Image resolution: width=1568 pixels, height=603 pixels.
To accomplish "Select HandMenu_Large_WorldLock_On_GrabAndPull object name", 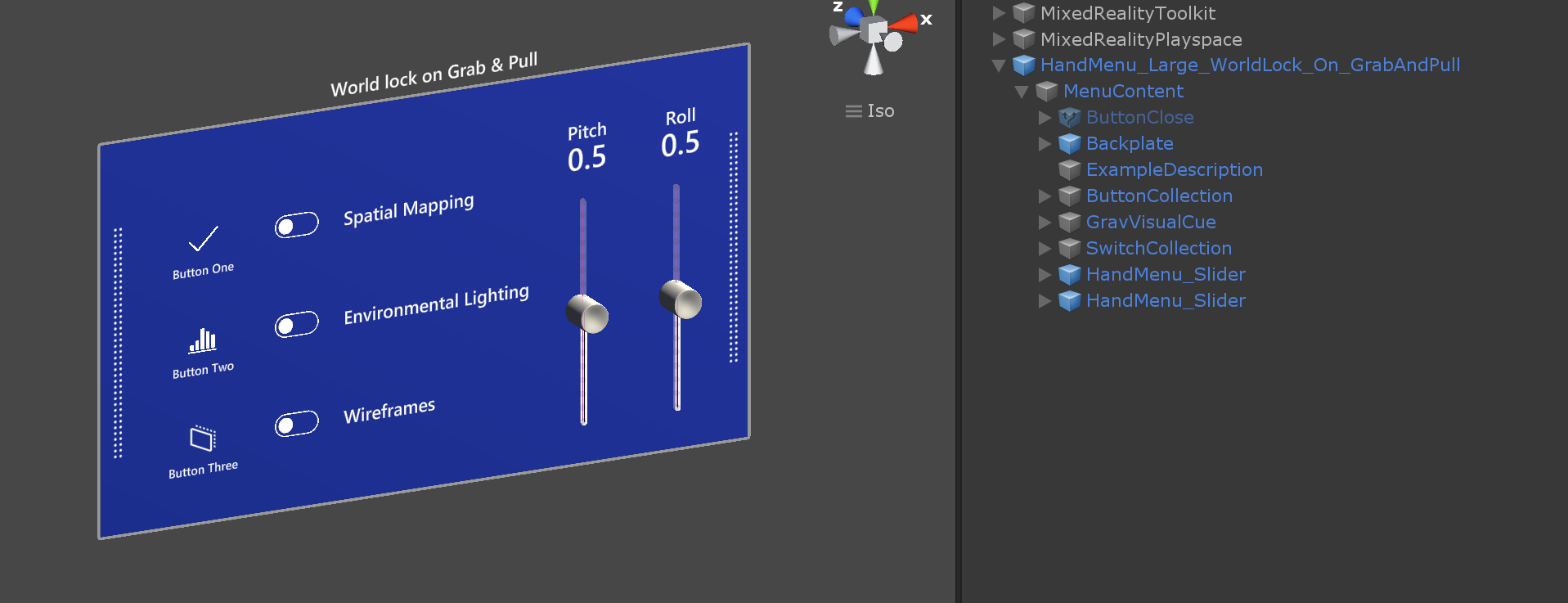I will point(1250,65).
